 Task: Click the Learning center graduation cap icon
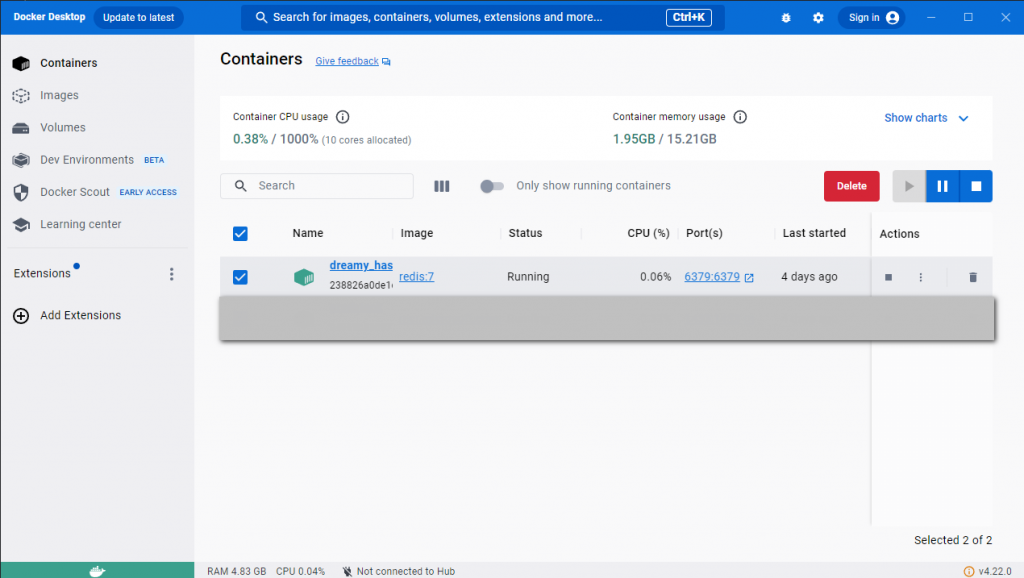click(x=21, y=225)
